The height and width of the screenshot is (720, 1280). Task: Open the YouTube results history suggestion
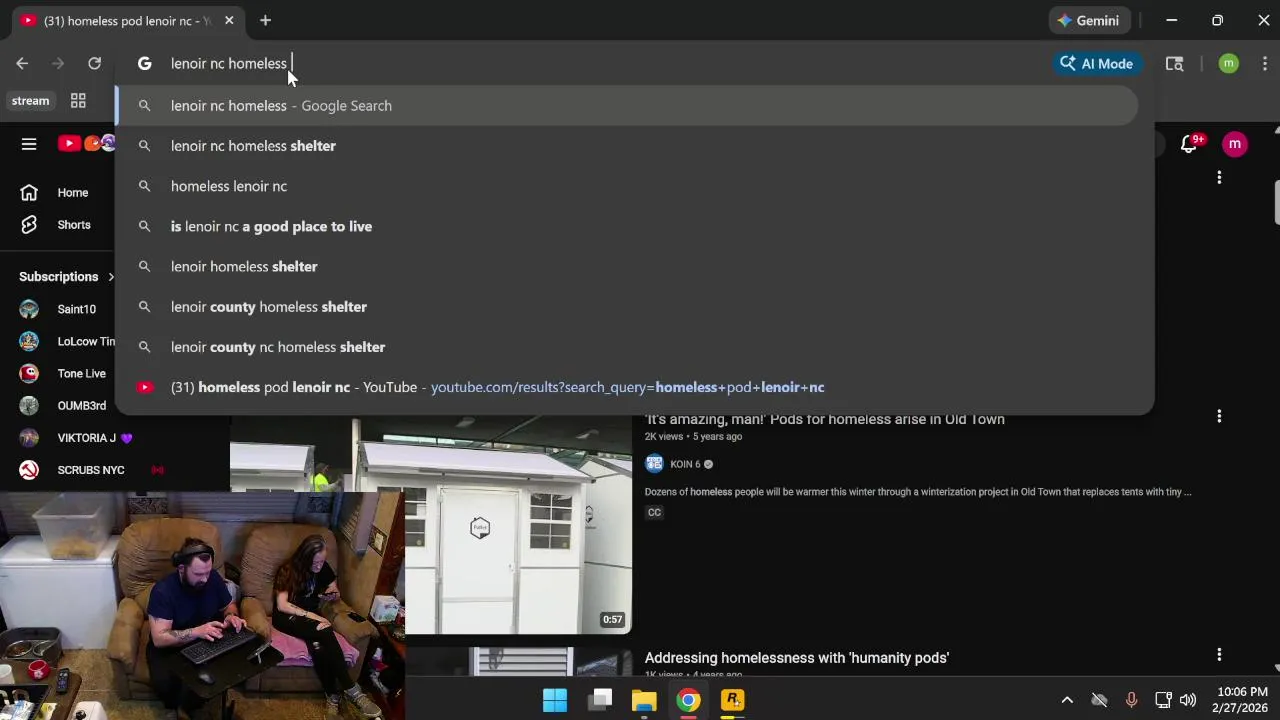pyautogui.click(x=627, y=387)
